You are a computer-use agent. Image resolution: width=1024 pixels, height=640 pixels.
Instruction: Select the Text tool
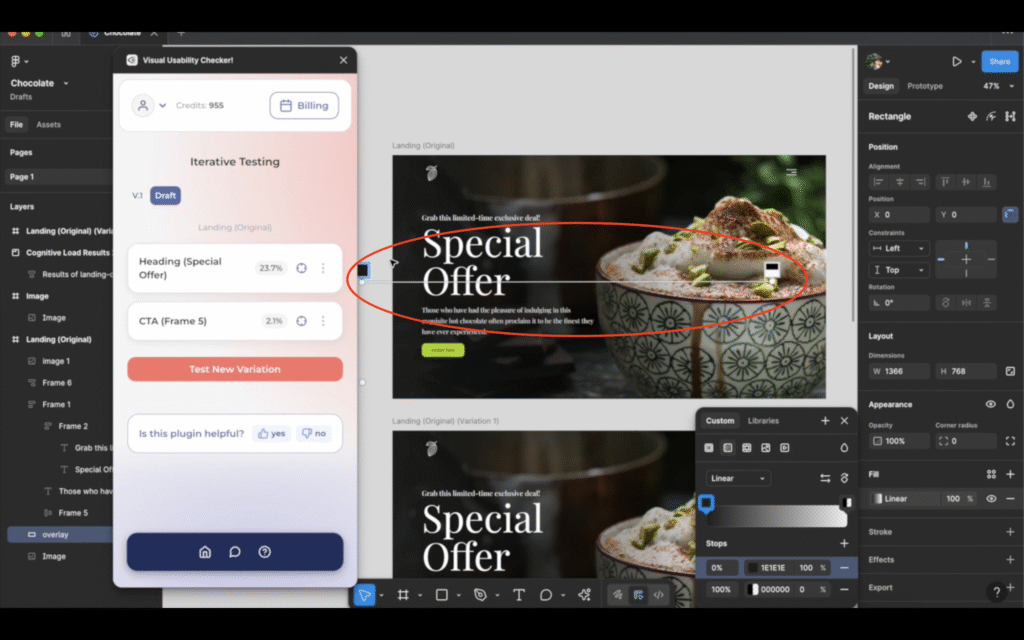coord(519,595)
